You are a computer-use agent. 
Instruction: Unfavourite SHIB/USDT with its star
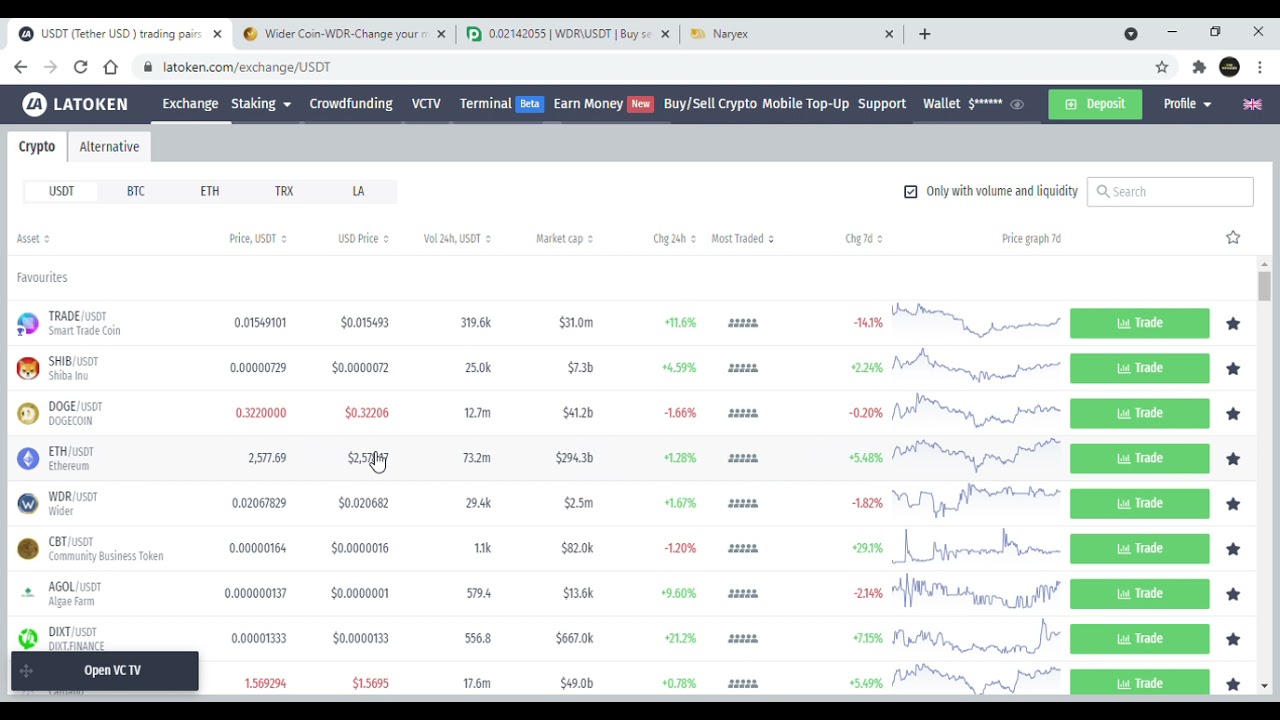(1233, 368)
